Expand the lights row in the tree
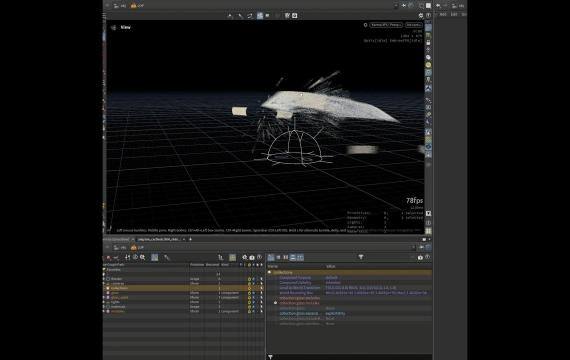The width and height of the screenshot is (570, 360). point(104,302)
